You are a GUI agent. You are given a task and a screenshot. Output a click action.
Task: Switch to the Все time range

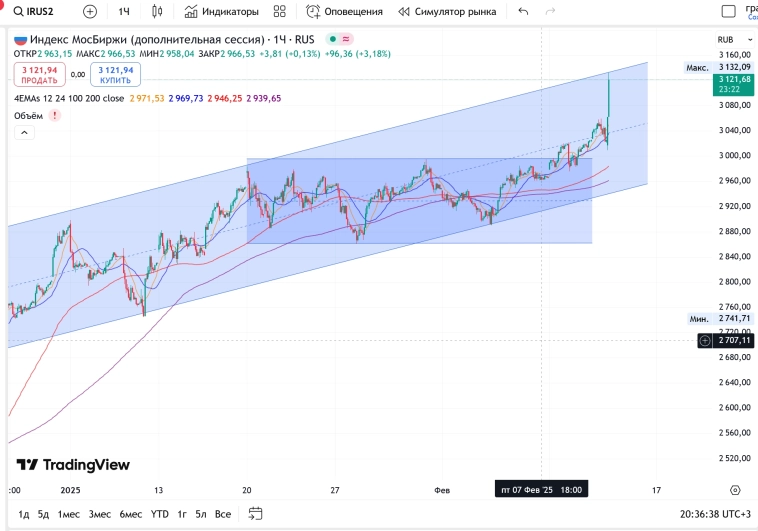pos(223,514)
